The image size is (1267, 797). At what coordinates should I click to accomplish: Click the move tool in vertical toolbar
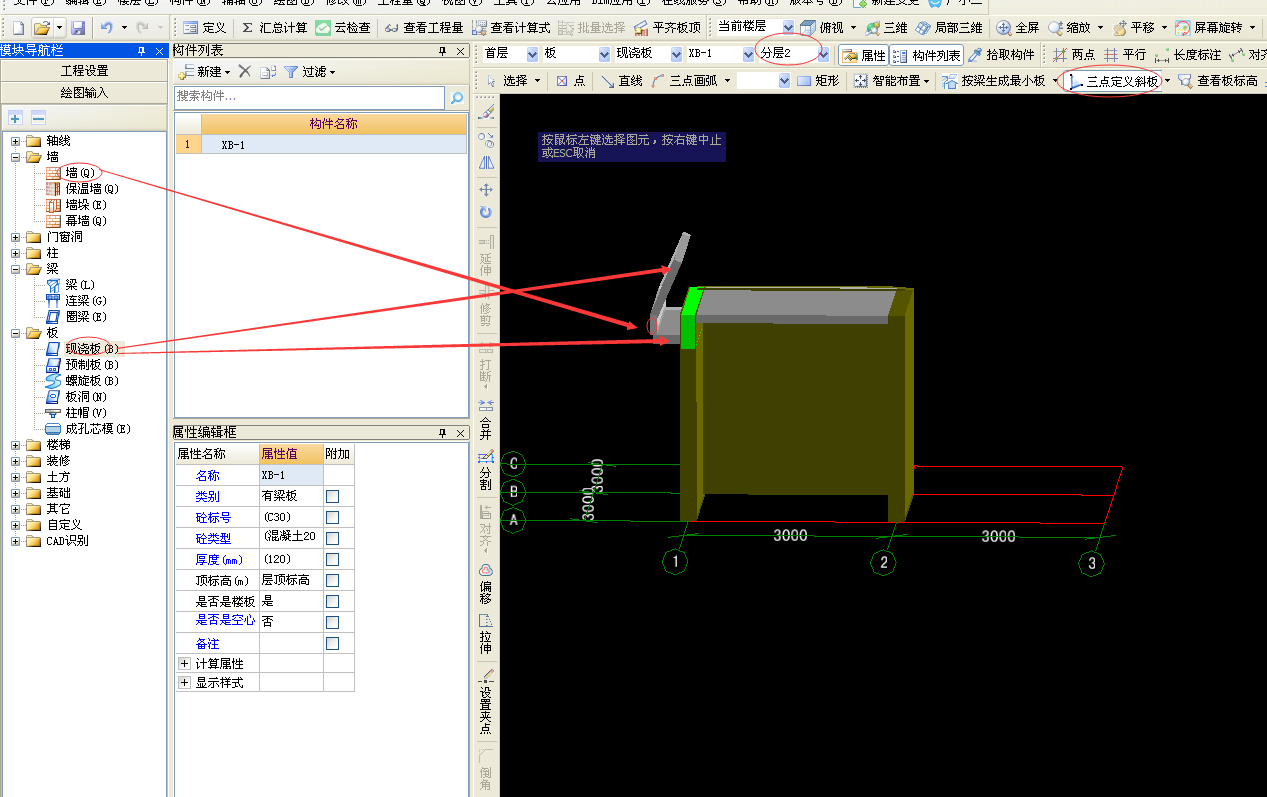pyautogui.click(x=486, y=189)
